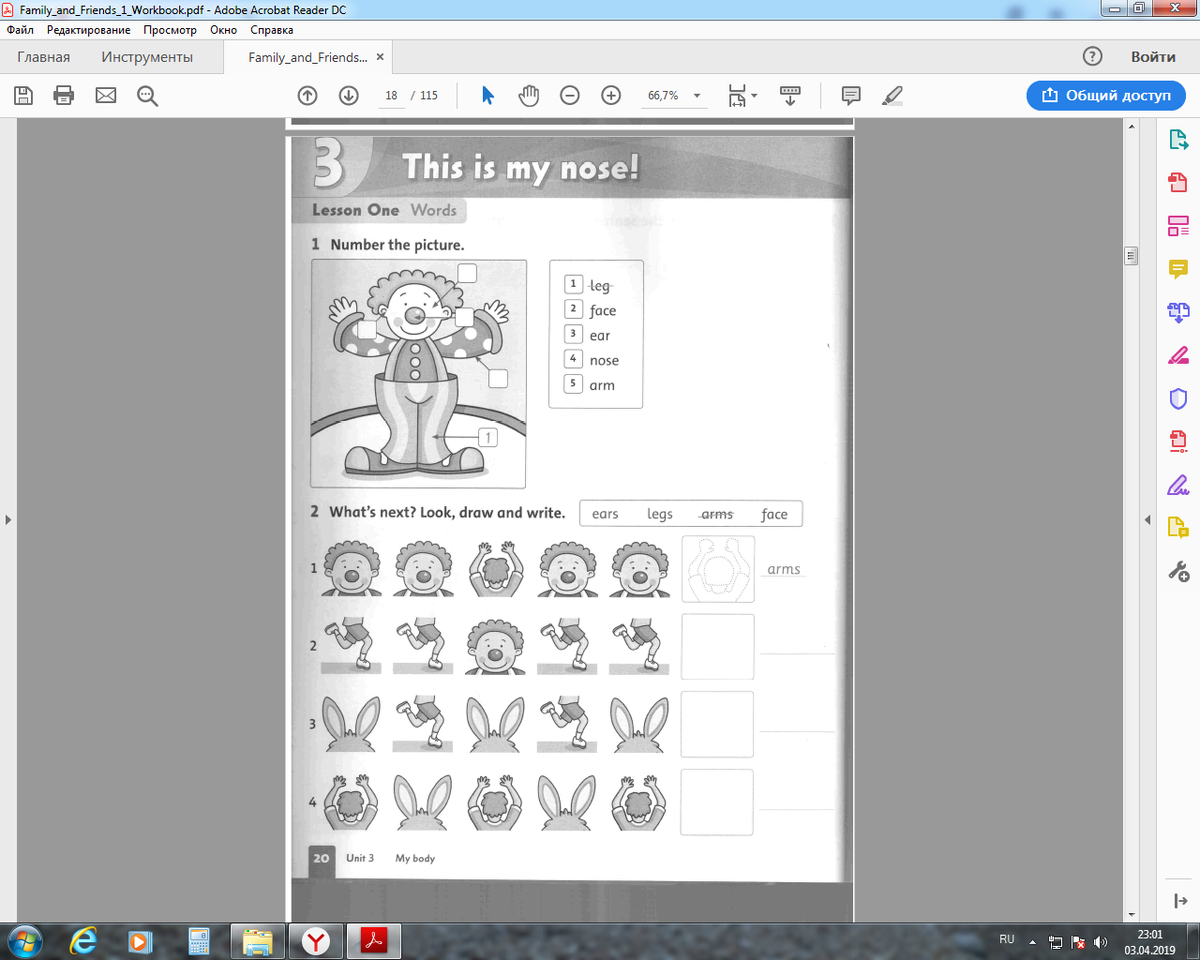The height and width of the screenshot is (960, 1200).
Task: Show hidden system tray icons
Action: tap(1033, 942)
